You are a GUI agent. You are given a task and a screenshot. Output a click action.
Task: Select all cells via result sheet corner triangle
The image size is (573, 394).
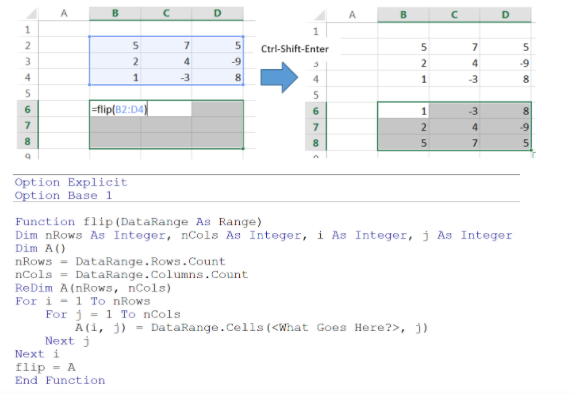320,15
